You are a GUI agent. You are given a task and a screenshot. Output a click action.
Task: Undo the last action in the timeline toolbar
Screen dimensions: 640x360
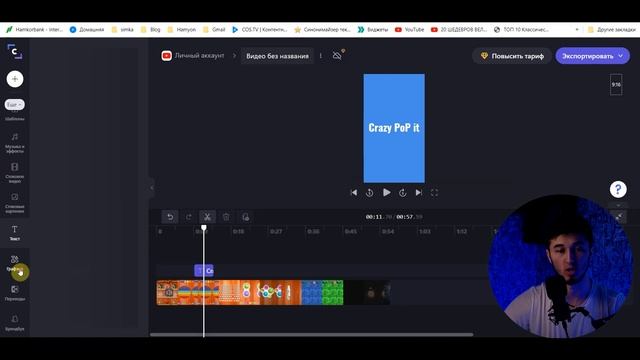(170, 217)
